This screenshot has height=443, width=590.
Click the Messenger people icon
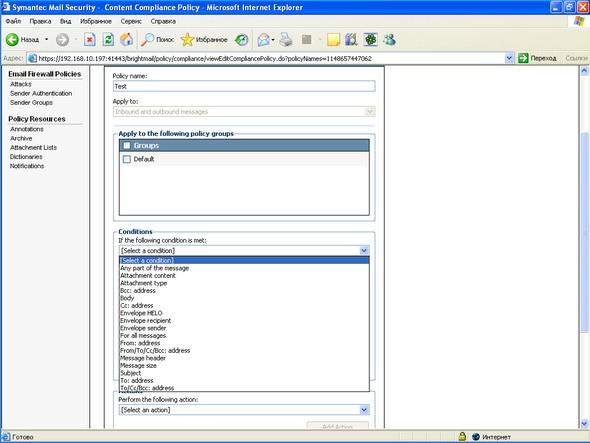389,40
